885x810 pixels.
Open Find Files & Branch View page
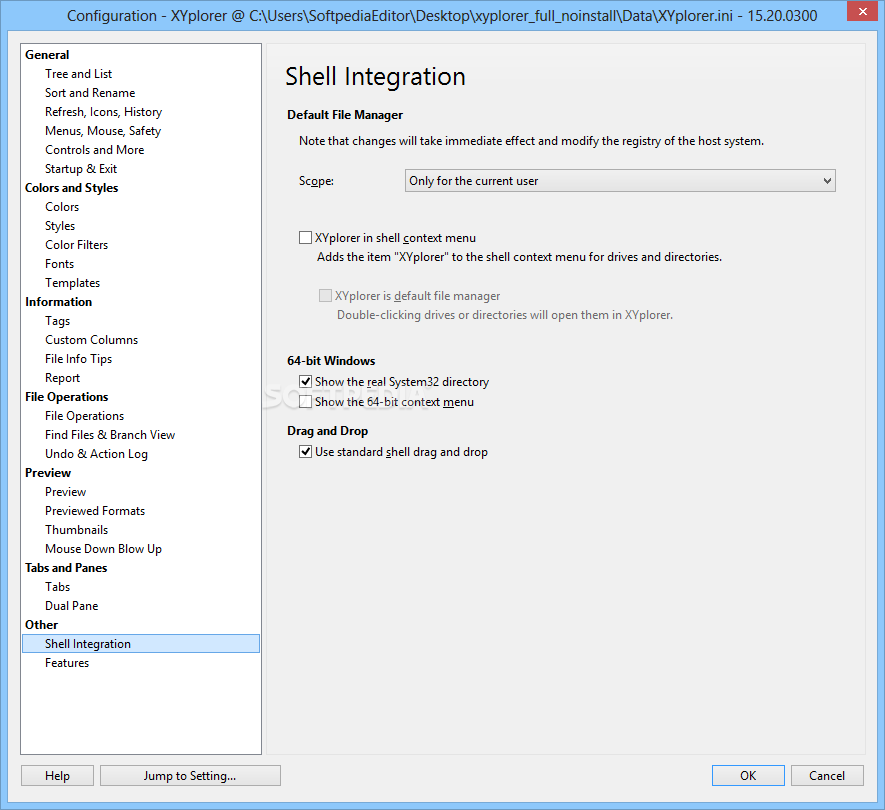point(110,435)
